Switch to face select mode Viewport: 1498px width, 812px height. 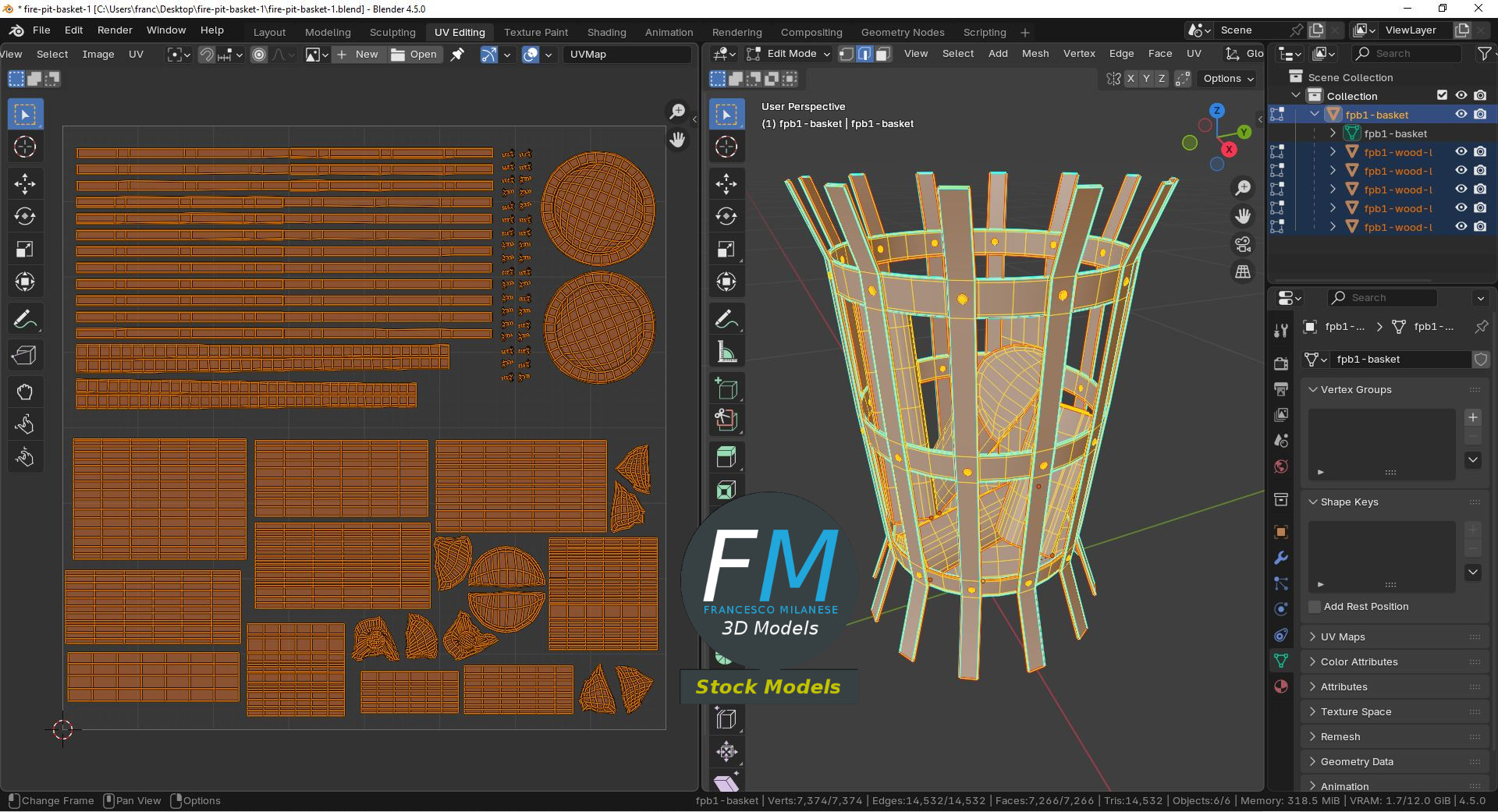tap(883, 54)
